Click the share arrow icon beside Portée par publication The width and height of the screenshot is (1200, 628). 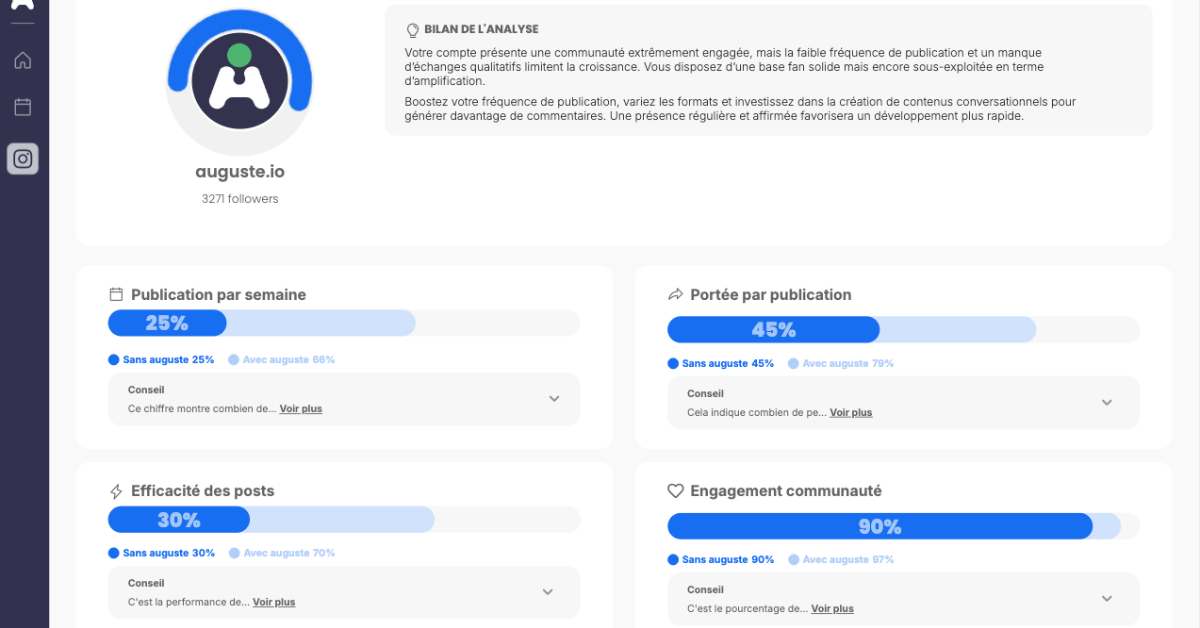click(x=675, y=295)
